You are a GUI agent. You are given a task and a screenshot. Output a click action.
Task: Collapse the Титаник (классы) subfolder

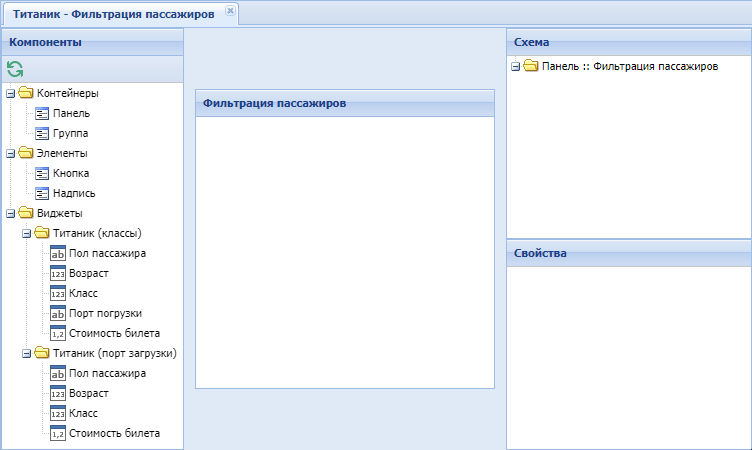[26, 234]
